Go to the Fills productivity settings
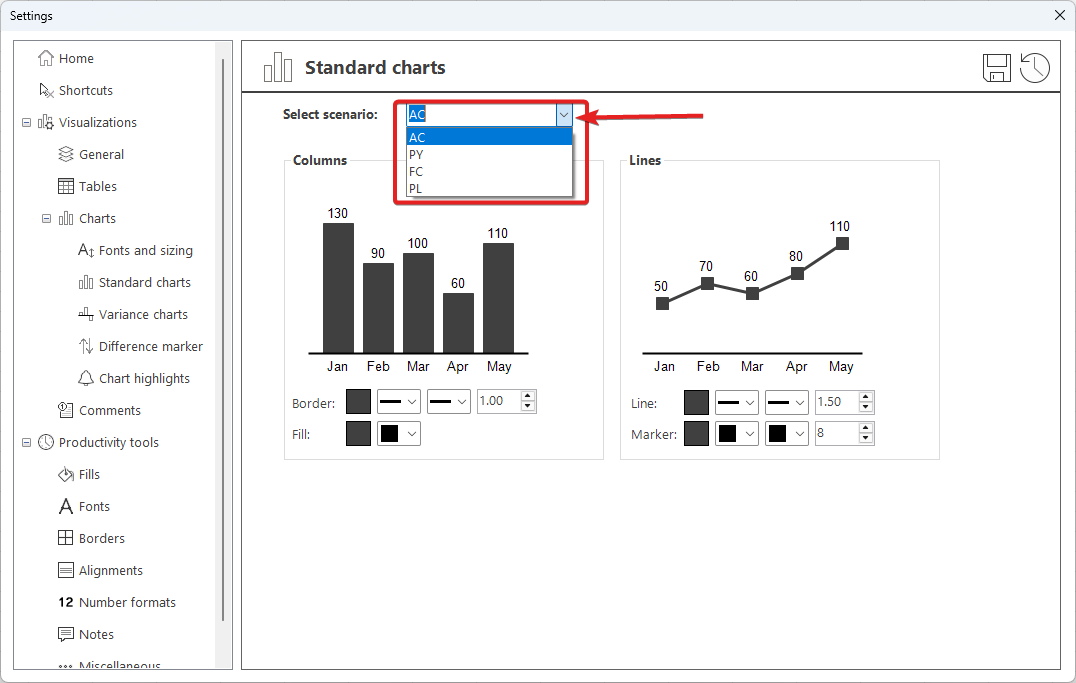This screenshot has height=683, width=1076. (x=89, y=474)
